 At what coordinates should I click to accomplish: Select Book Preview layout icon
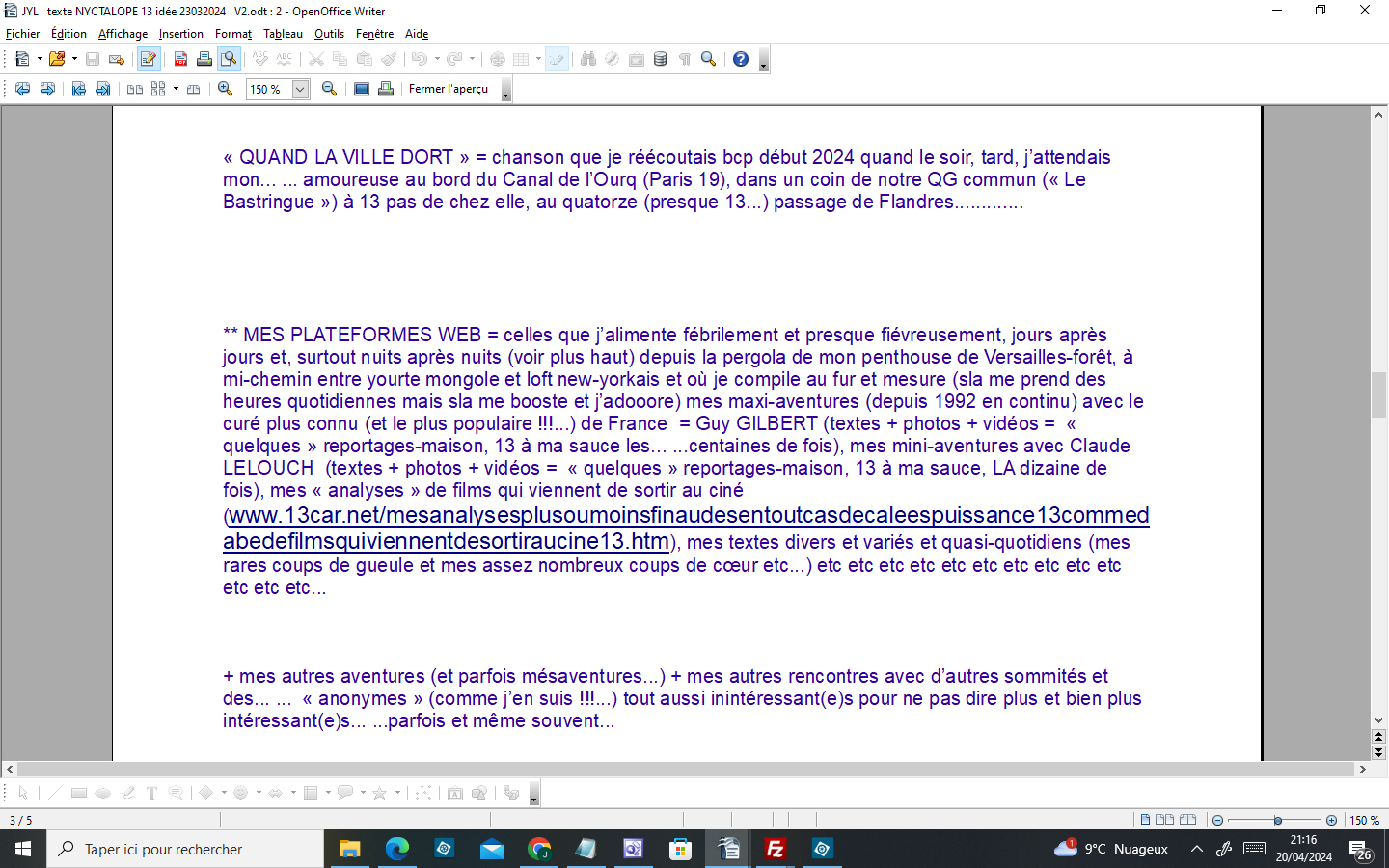(x=194, y=89)
